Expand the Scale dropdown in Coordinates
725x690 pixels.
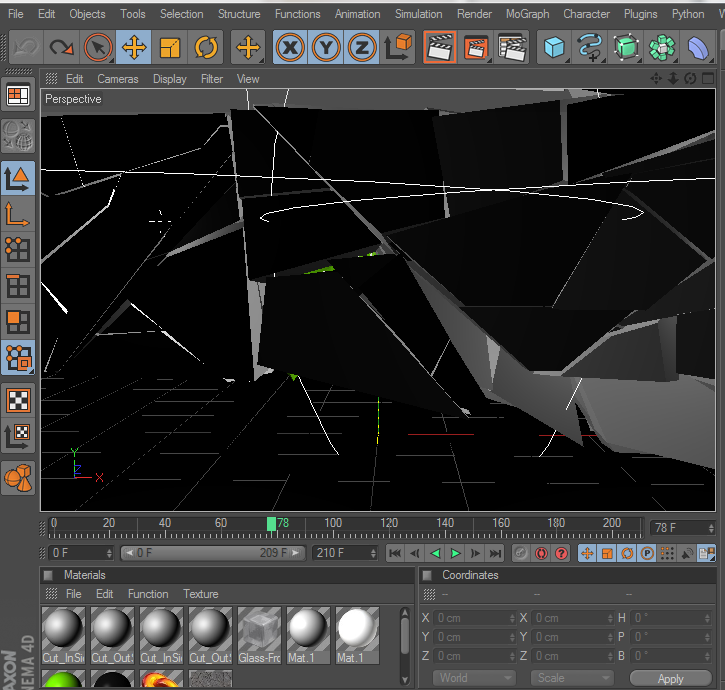[x=572, y=678]
